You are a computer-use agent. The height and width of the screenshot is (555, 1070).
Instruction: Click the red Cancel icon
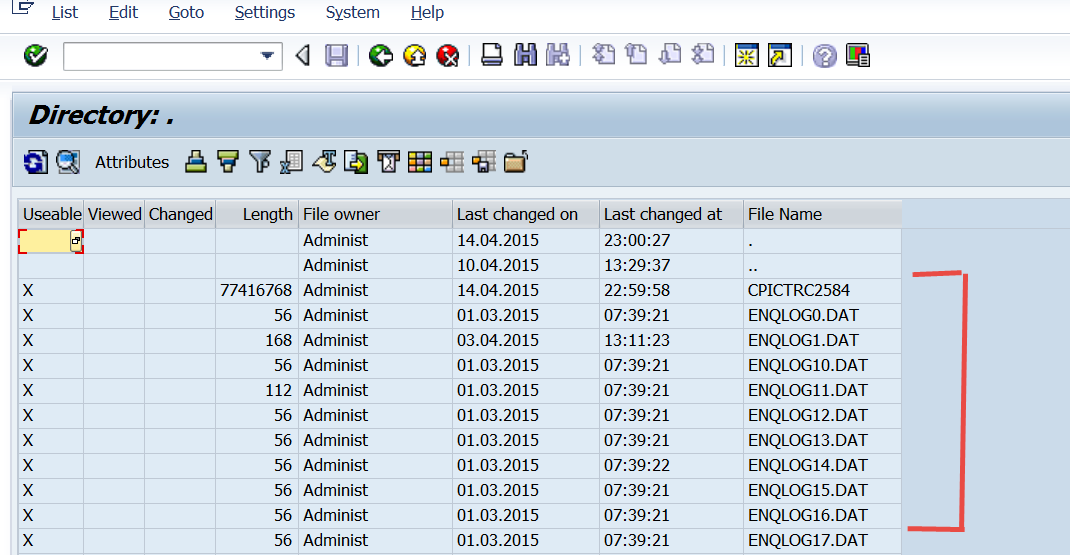click(448, 55)
